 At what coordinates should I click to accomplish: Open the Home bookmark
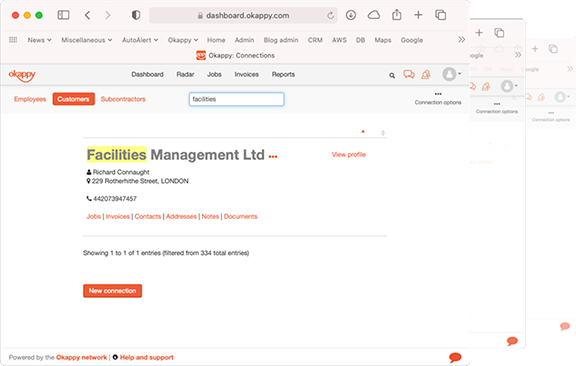pyautogui.click(x=216, y=40)
